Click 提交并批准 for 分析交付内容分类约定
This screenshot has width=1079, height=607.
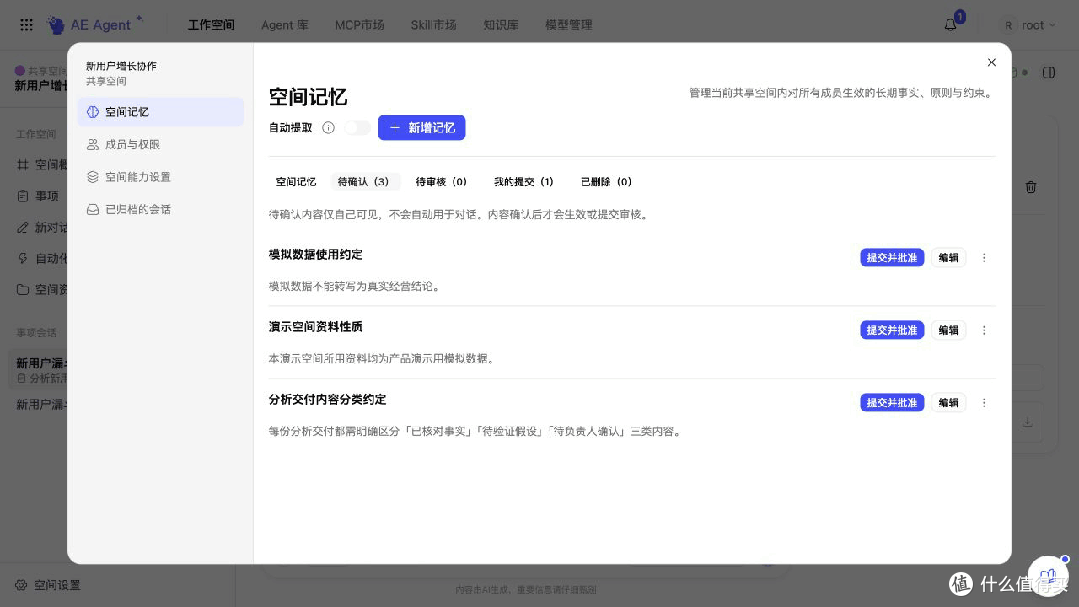coord(892,403)
